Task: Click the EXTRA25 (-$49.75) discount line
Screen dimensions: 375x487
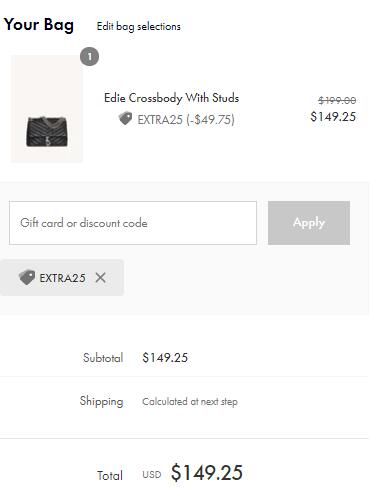Action: pyautogui.click(x=186, y=119)
